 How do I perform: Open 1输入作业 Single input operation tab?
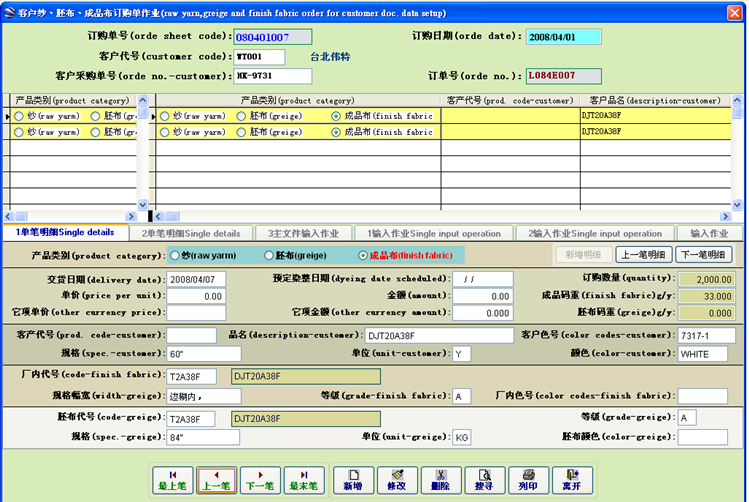point(434,234)
